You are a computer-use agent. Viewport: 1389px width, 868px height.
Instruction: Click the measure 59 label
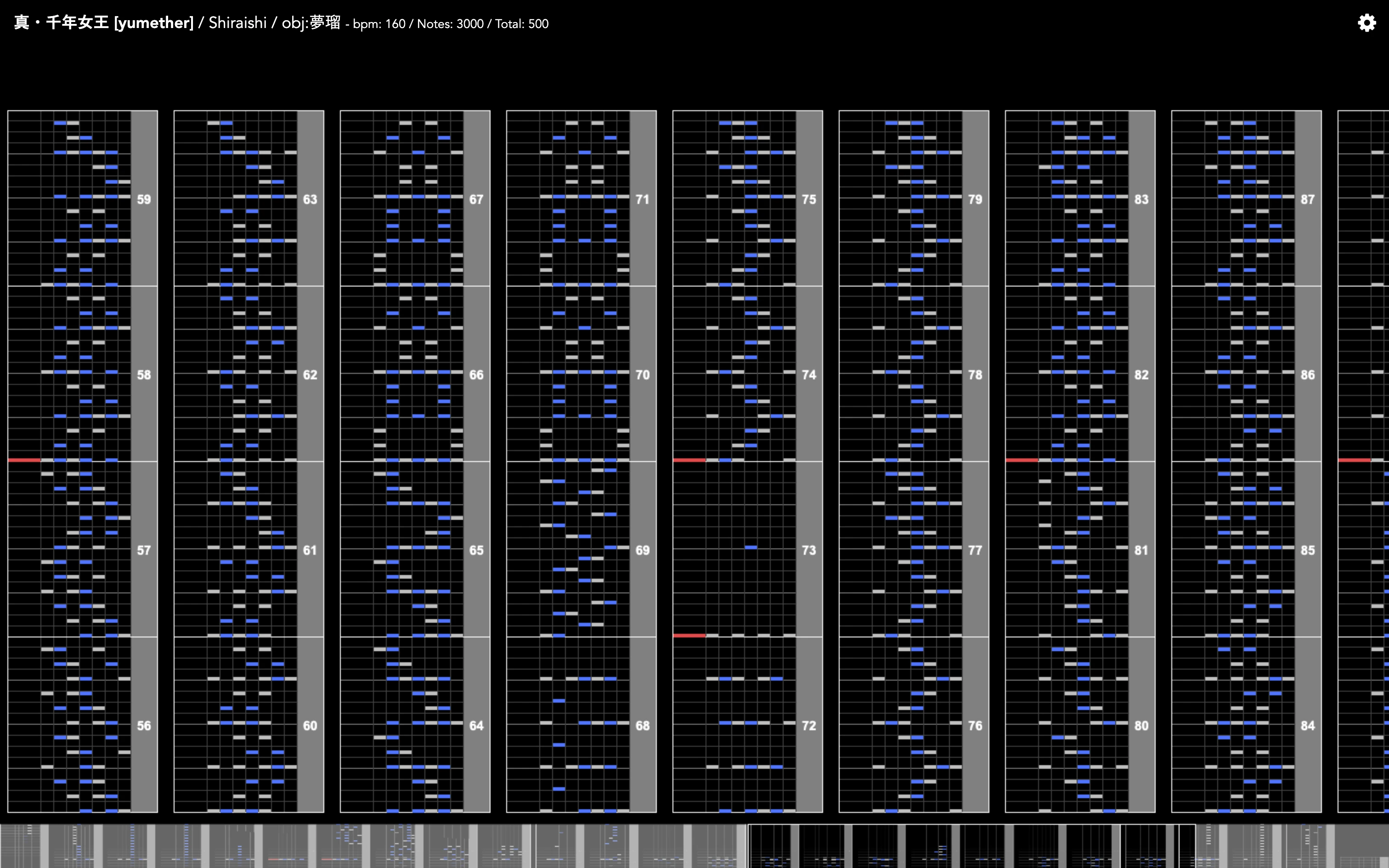tap(144, 199)
